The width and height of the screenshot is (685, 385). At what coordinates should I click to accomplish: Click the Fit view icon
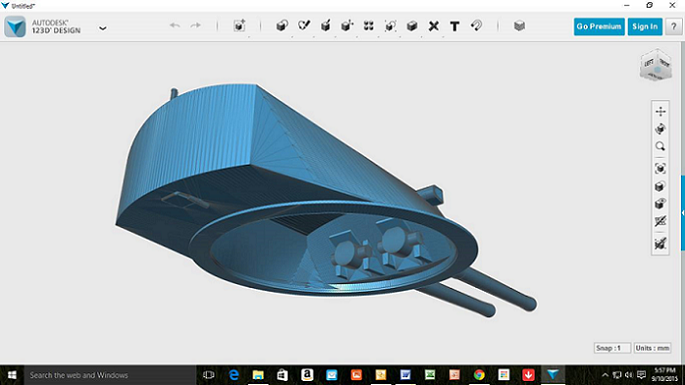coord(661,169)
